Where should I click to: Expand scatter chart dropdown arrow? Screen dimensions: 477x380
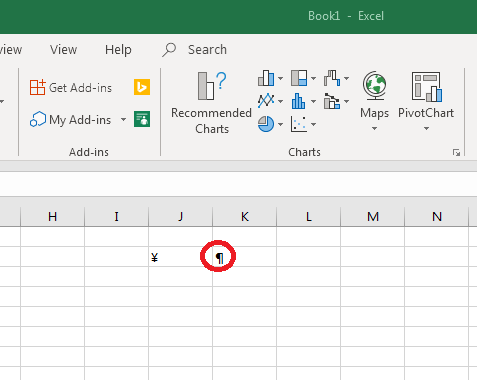pyautogui.click(x=313, y=124)
